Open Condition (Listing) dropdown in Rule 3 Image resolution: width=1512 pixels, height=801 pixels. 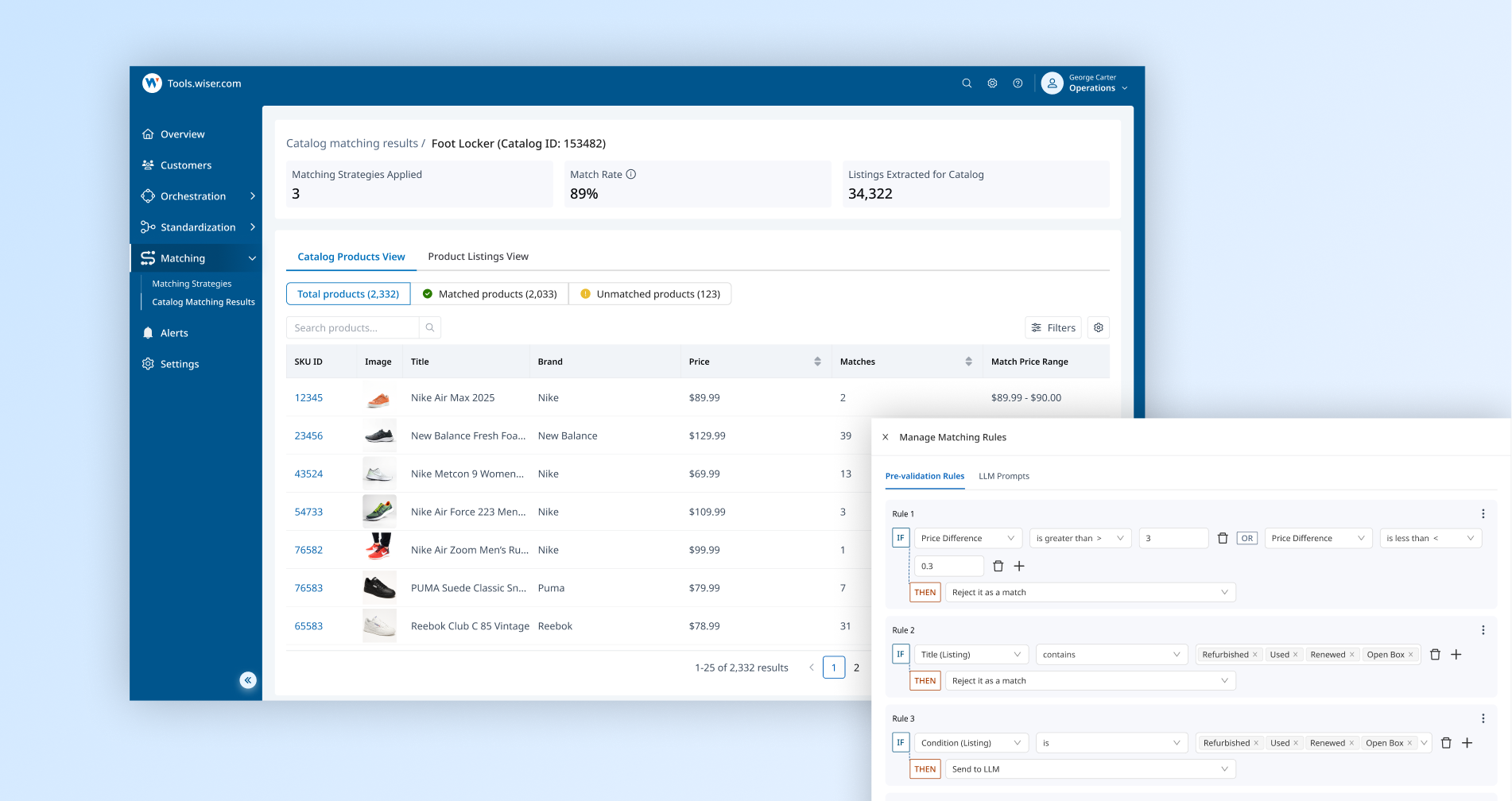pyautogui.click(x=971, y=743)
